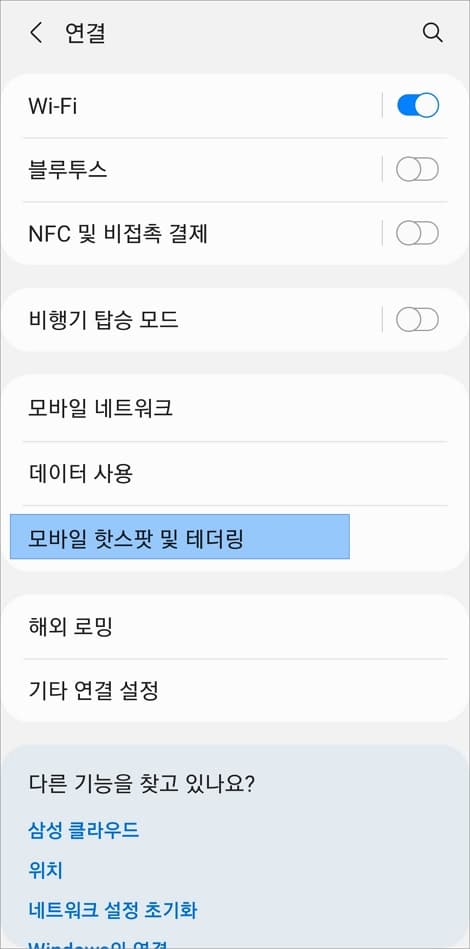470x949 pixels.
Task: Tap the back arrow beside 연결
Action: (36, 33)
